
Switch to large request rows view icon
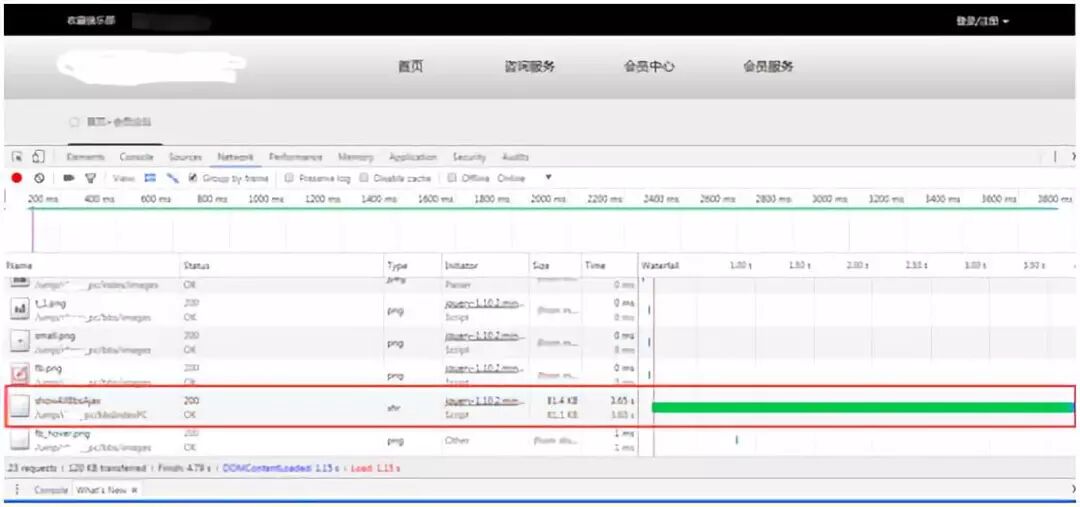point(150,178)
